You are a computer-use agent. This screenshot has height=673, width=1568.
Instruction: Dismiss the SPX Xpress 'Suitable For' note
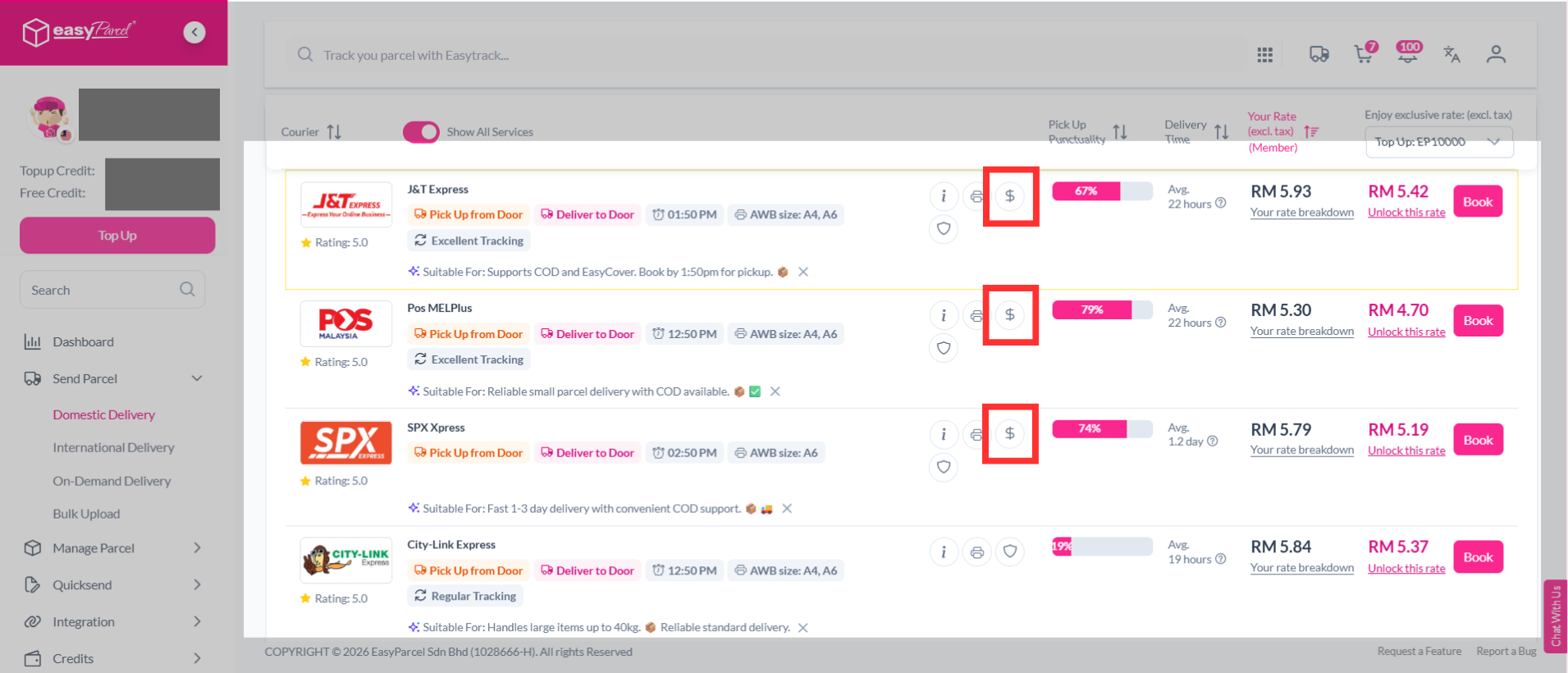point(787,509)
